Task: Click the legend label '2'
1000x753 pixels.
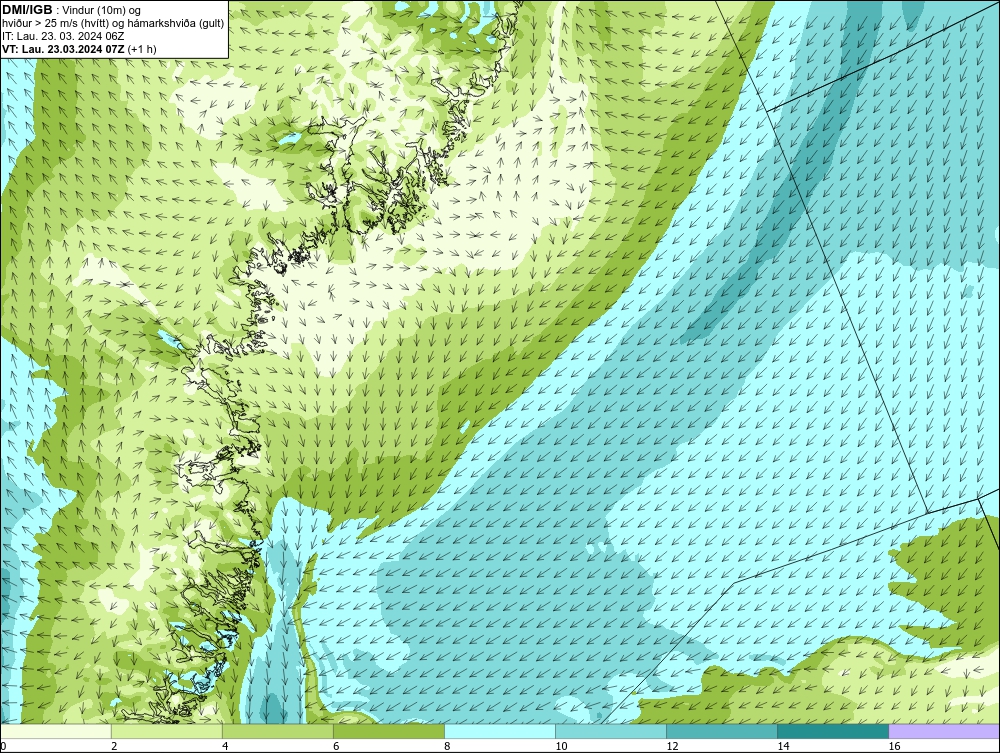Action: click(114, 746)
